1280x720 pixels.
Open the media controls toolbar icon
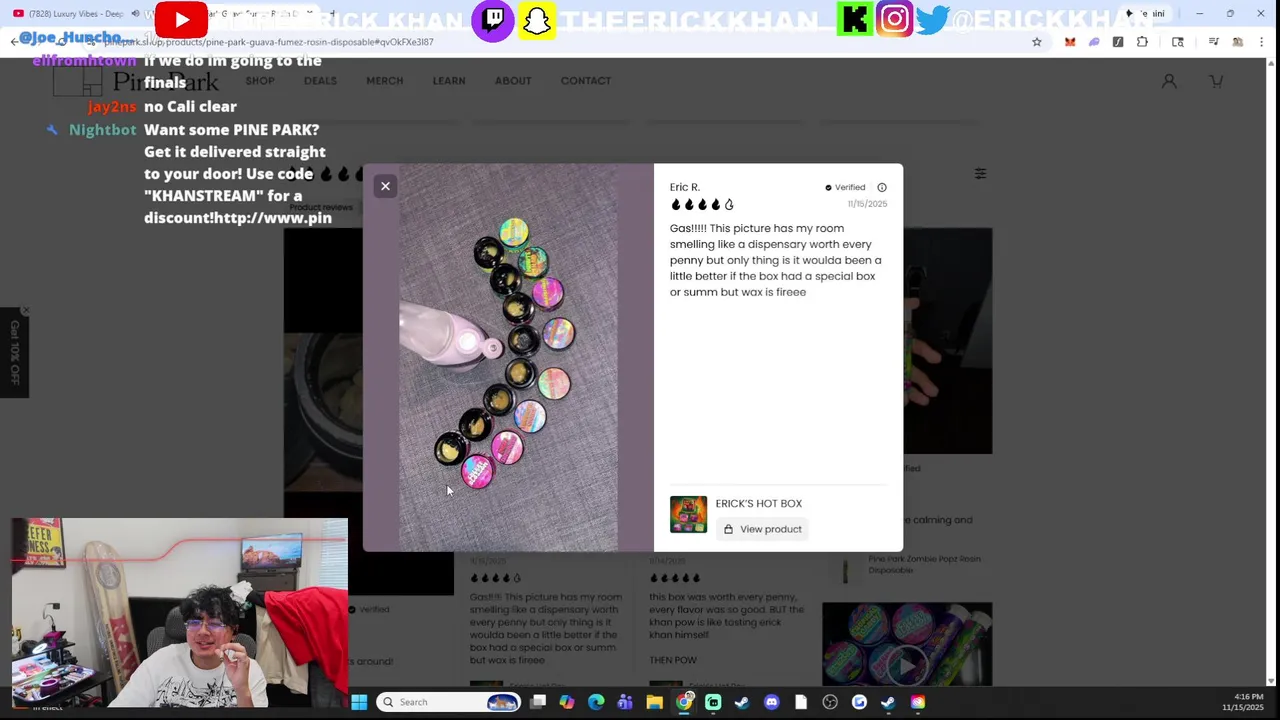pyautogui.click(x=1213, y=42)
